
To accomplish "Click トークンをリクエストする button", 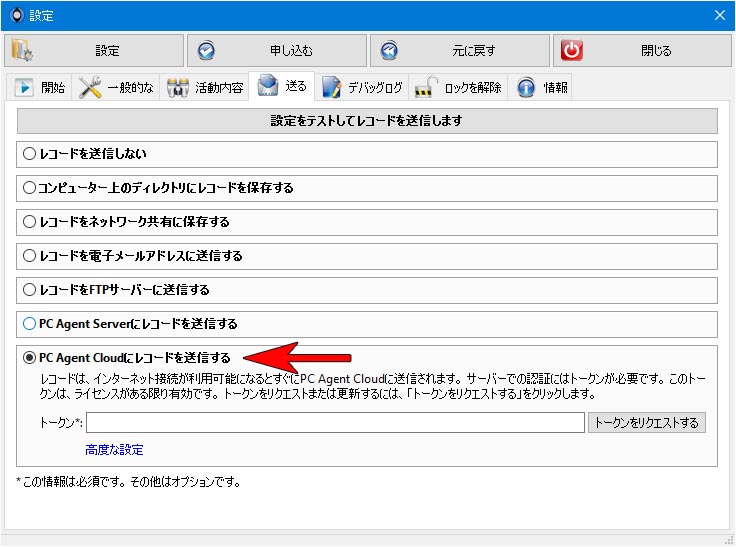I will click(x=647, y=423).
